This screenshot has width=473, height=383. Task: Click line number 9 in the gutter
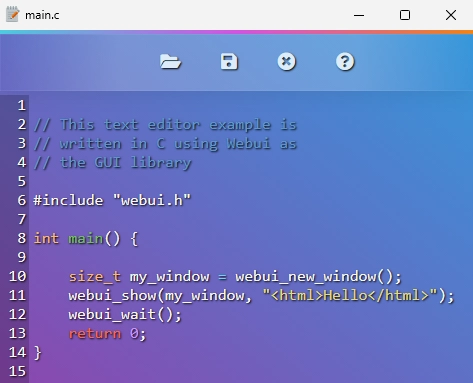pyautogui.click(x=22, y=257)
